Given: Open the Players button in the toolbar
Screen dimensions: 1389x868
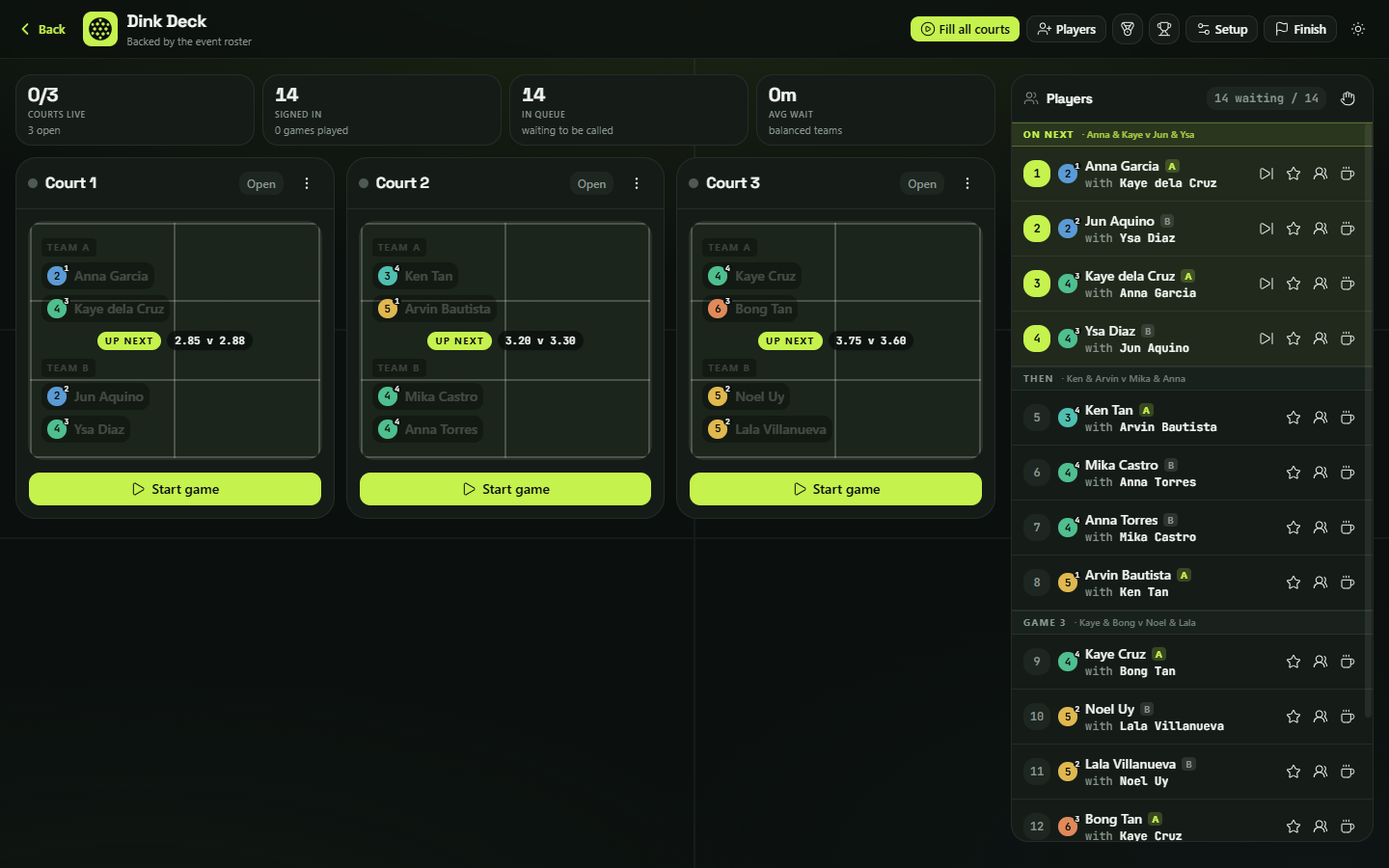Looking at the screenshot, I should tap(1066, 29).
